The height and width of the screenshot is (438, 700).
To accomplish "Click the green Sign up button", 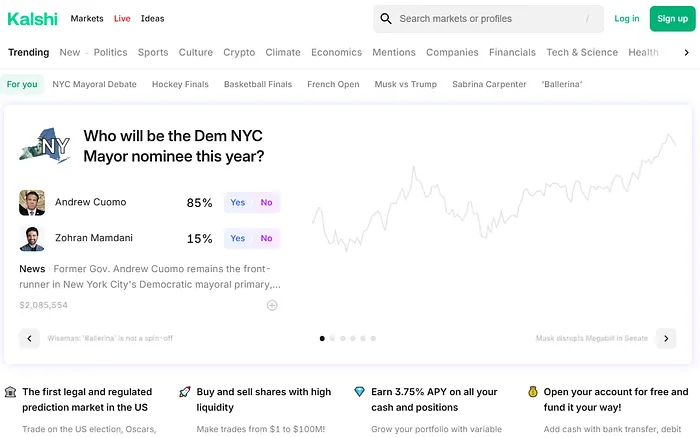I will pyautogui.click(x=672, y=18).
